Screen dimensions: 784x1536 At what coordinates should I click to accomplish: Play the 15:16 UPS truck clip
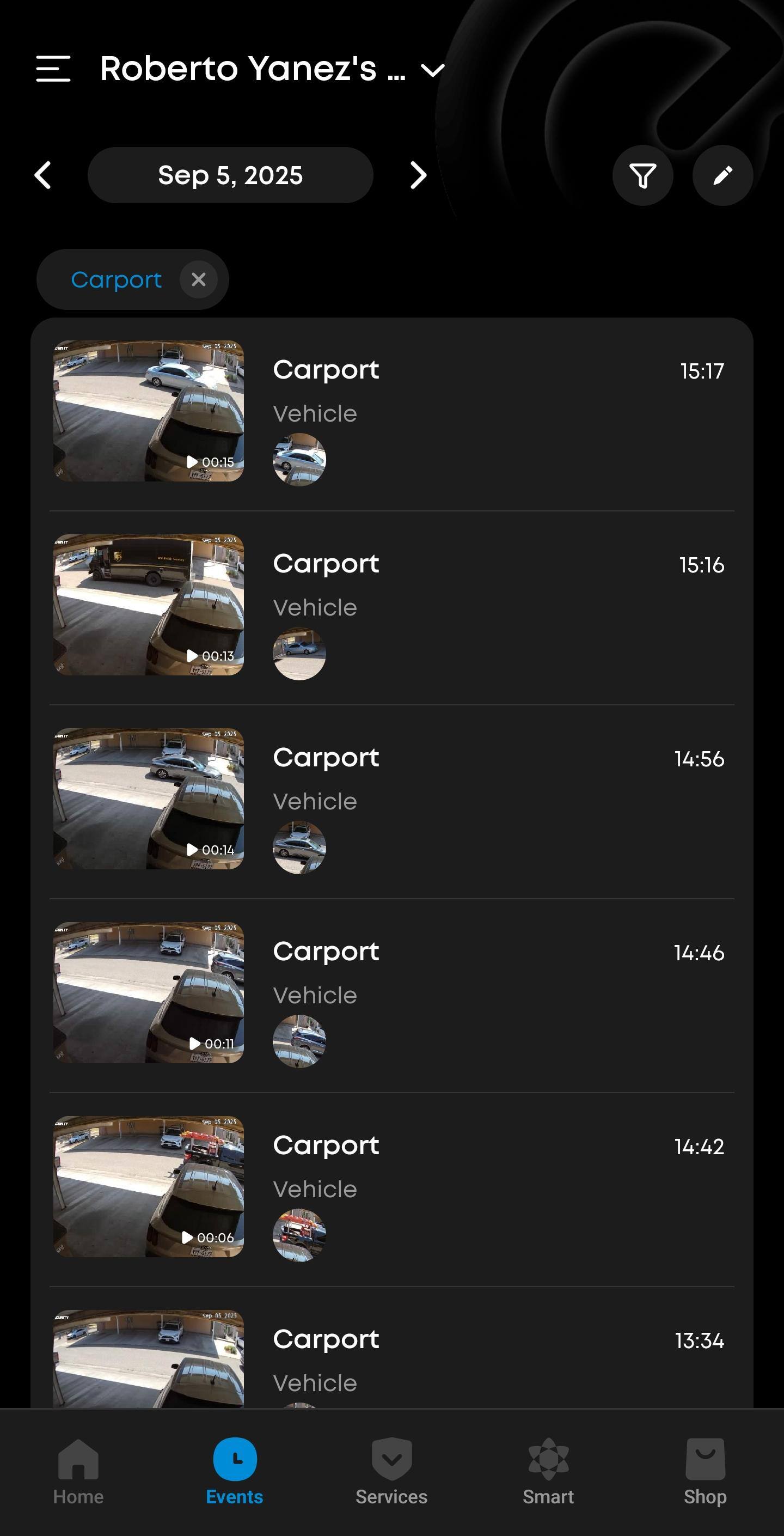(149, 605)
